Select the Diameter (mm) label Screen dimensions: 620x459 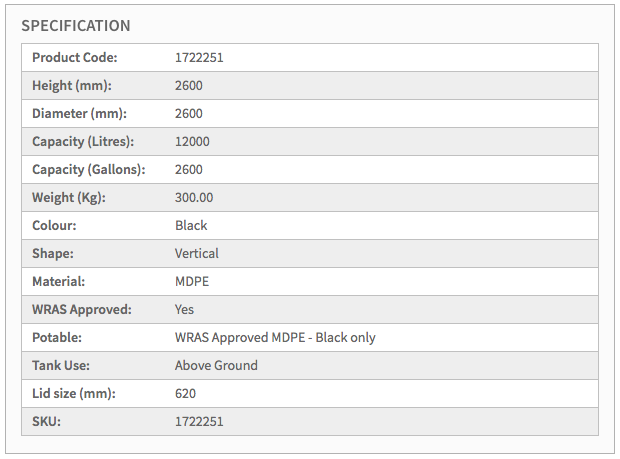[79, 114]
